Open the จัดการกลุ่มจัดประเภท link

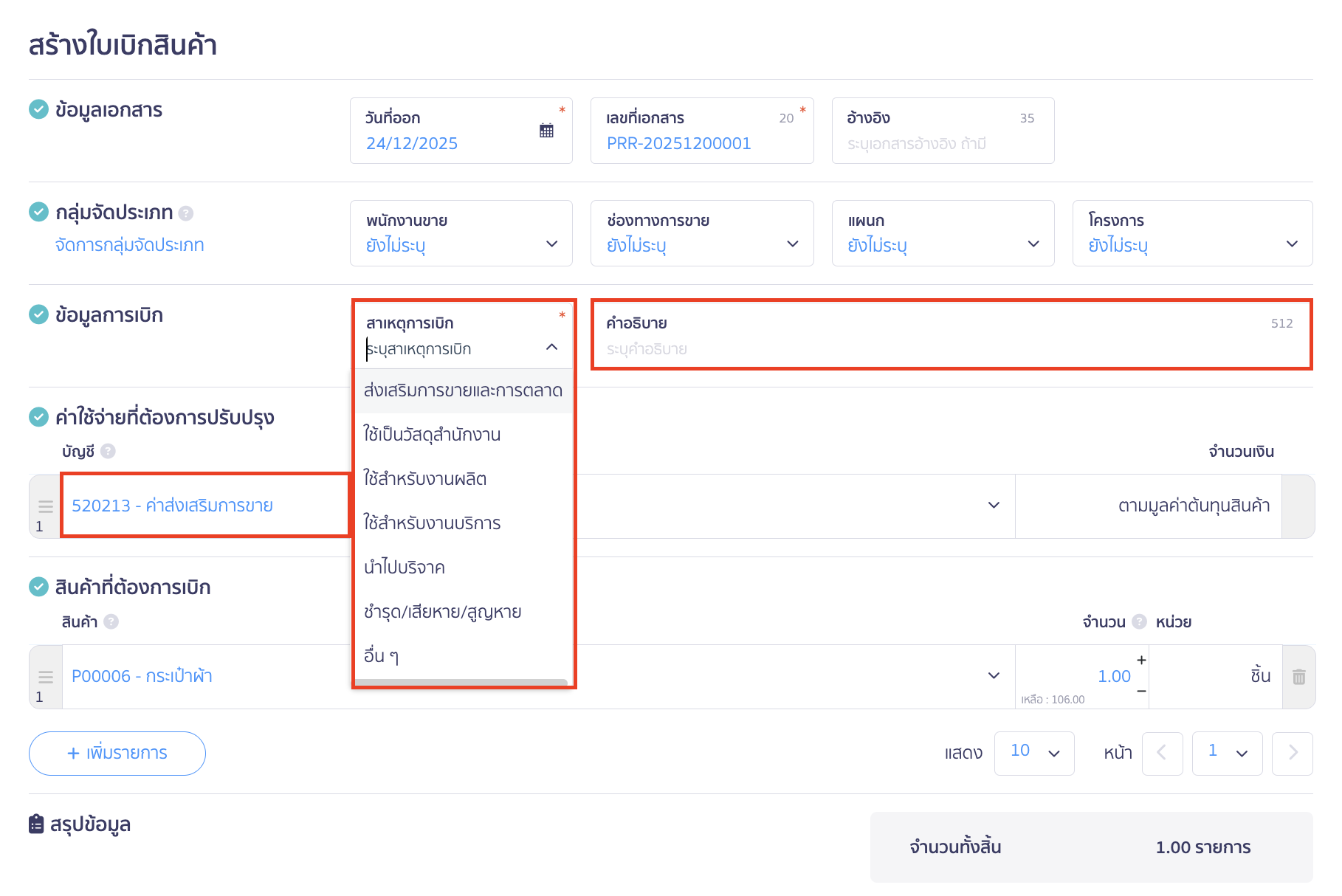pos(130,245)
